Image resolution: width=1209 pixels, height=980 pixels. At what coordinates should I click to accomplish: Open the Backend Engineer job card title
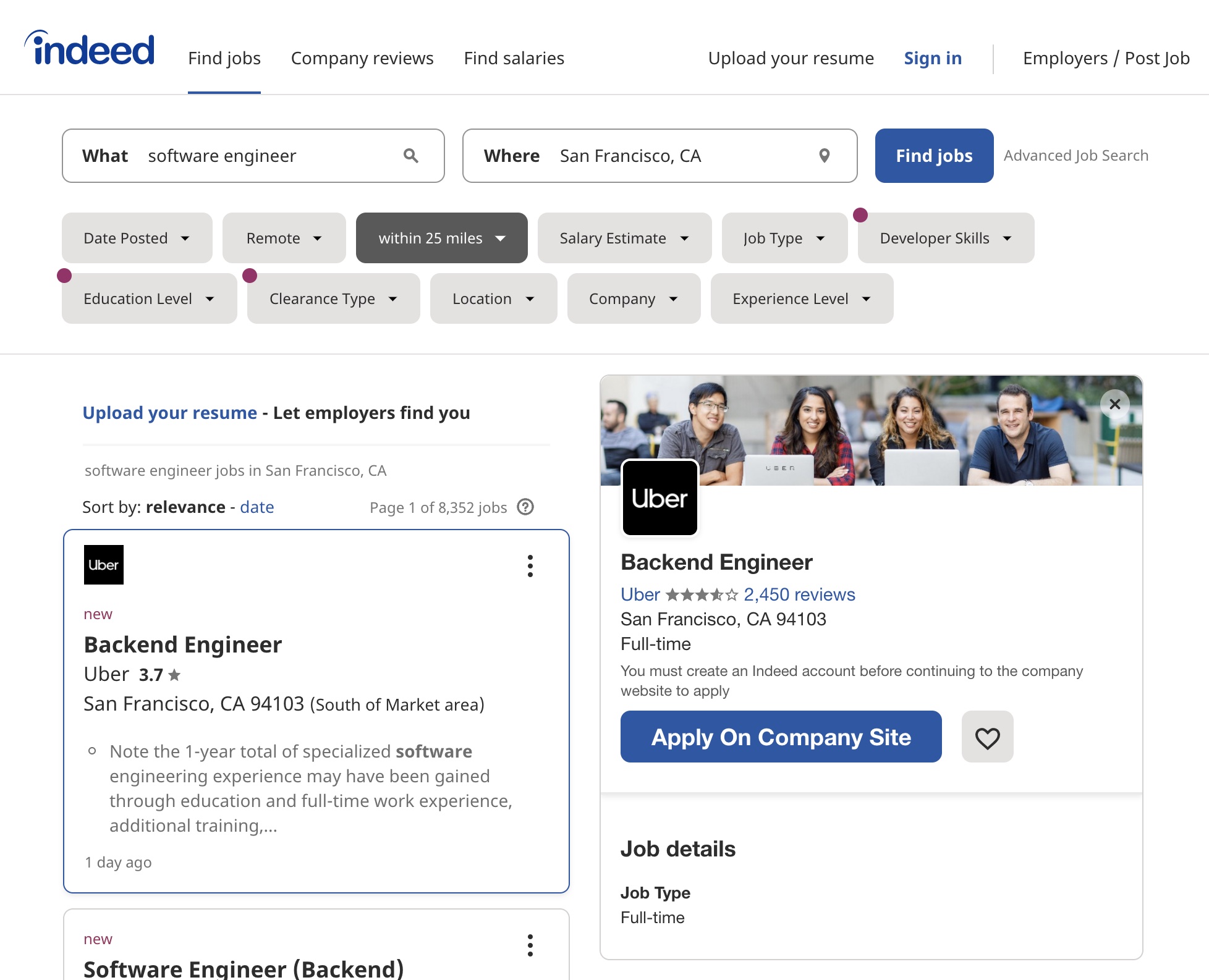click(x=183, y=644)
